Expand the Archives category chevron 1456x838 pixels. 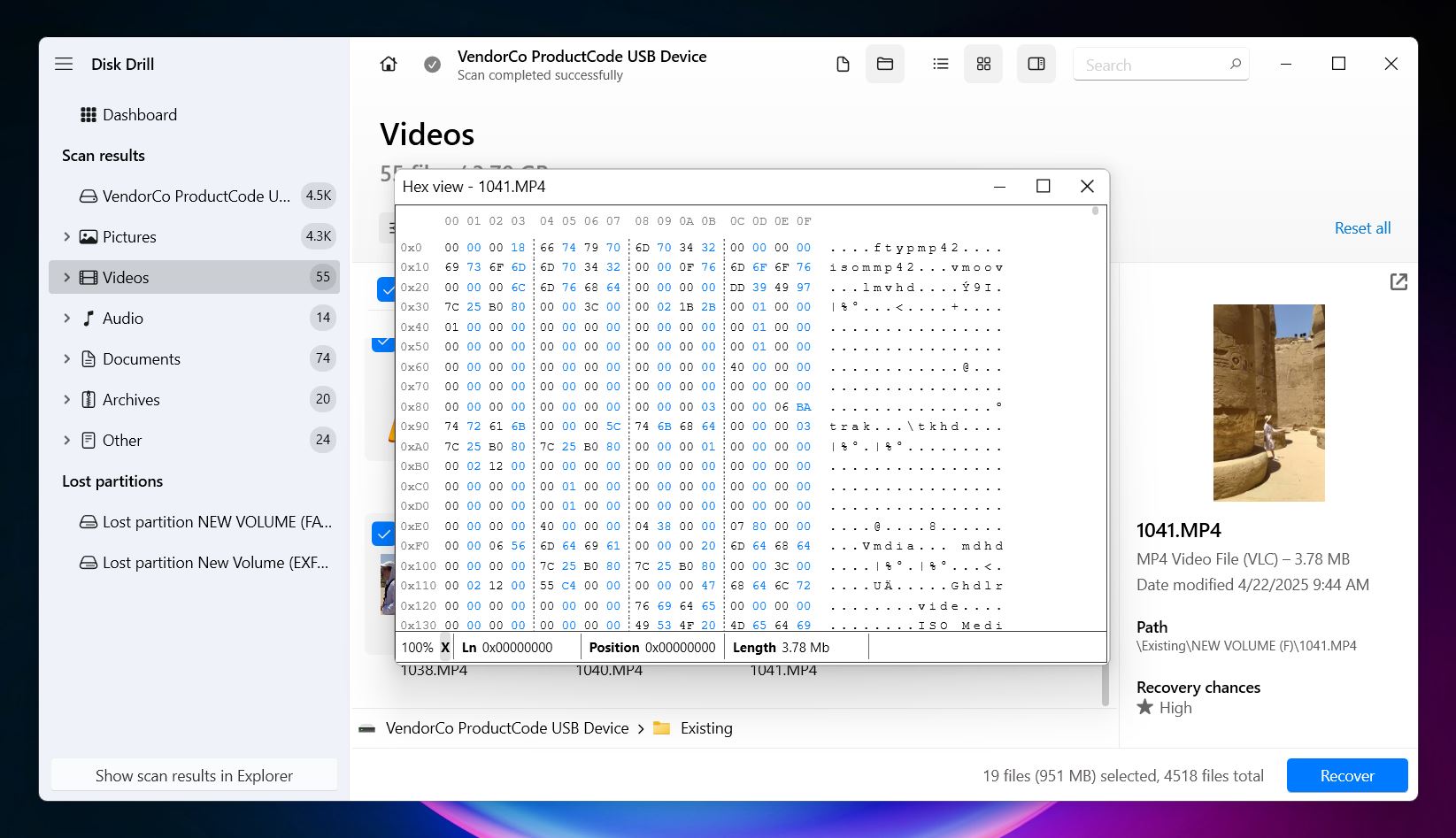[x=66, y=400]
